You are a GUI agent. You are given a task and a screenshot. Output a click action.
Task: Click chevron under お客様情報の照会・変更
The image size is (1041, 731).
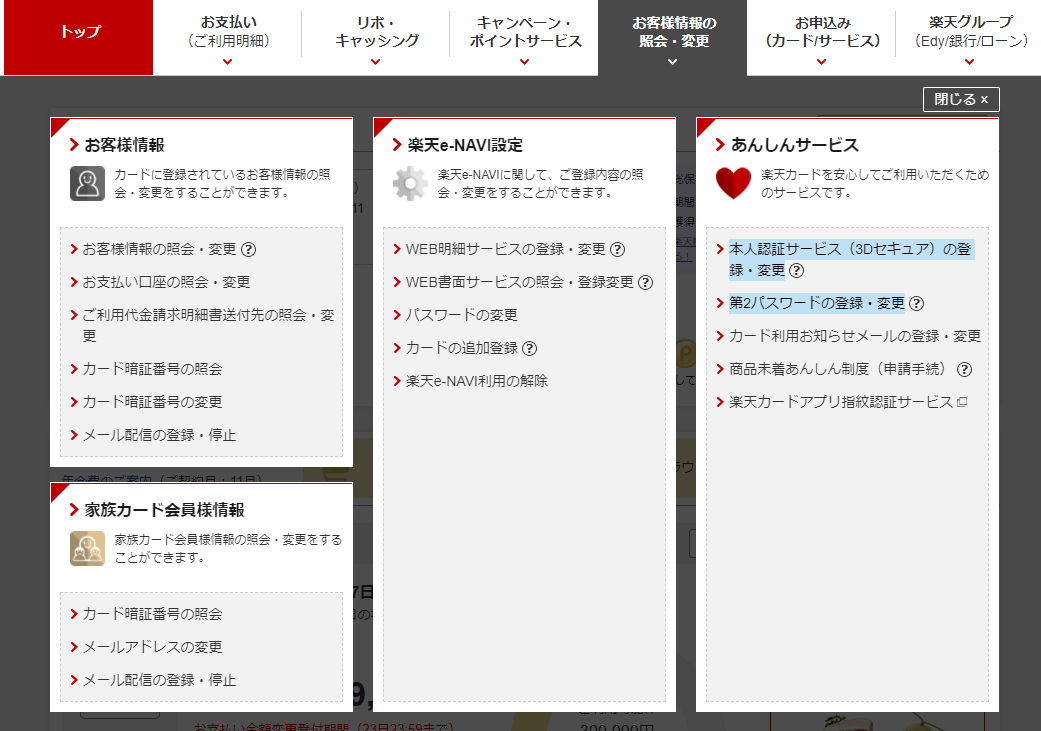click(673, 62)
